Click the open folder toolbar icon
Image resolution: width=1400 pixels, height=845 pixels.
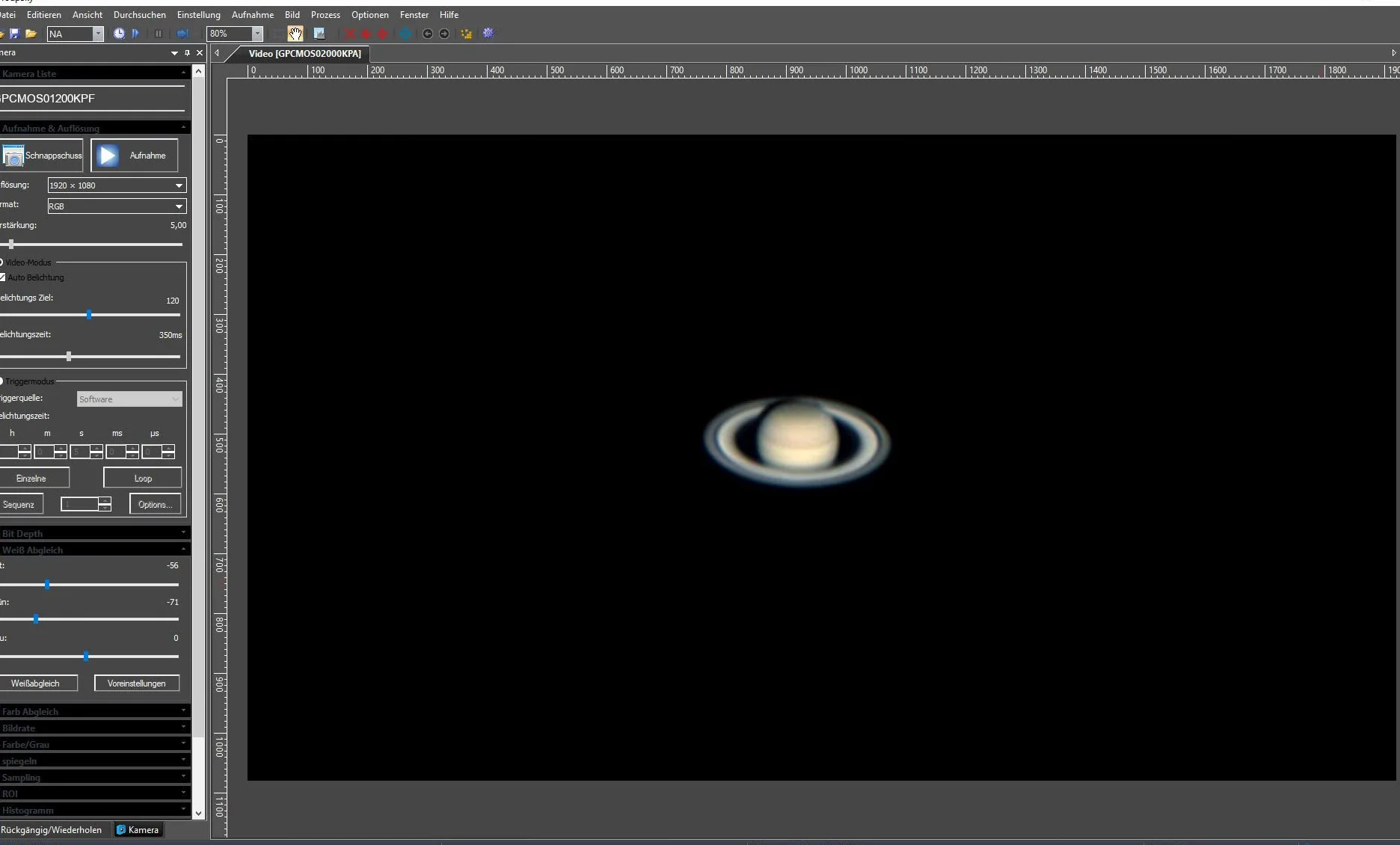(31, 34)
